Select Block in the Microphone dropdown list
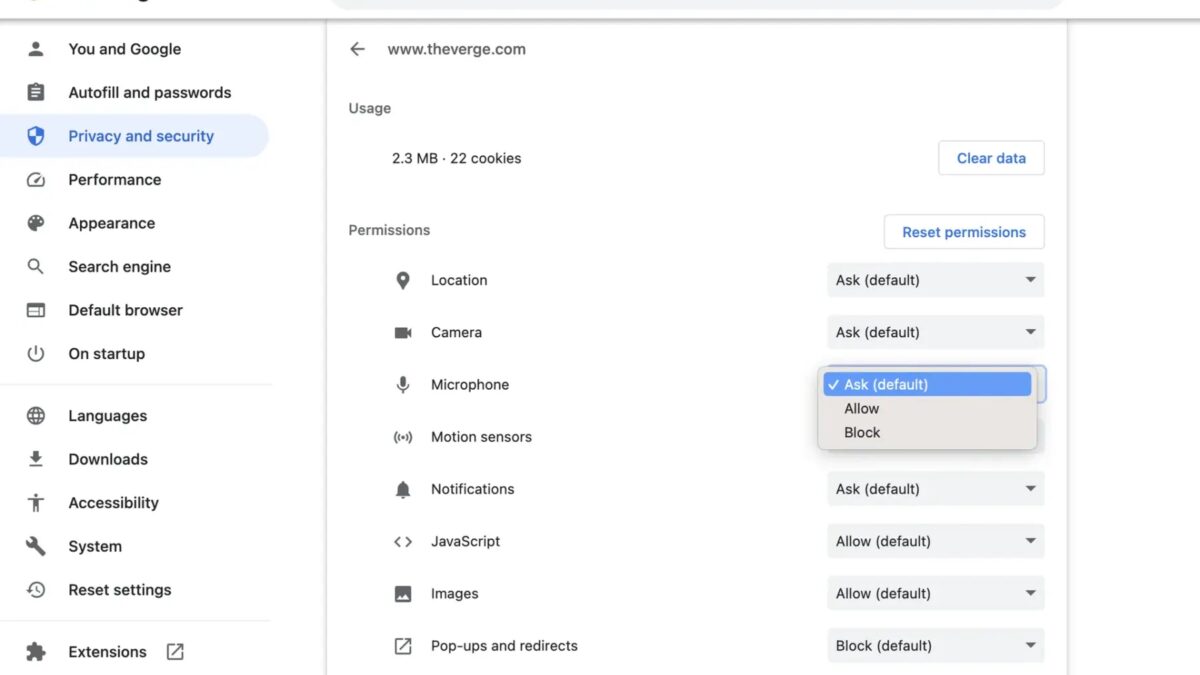The image size is (1200, 675). click(862, 432)
